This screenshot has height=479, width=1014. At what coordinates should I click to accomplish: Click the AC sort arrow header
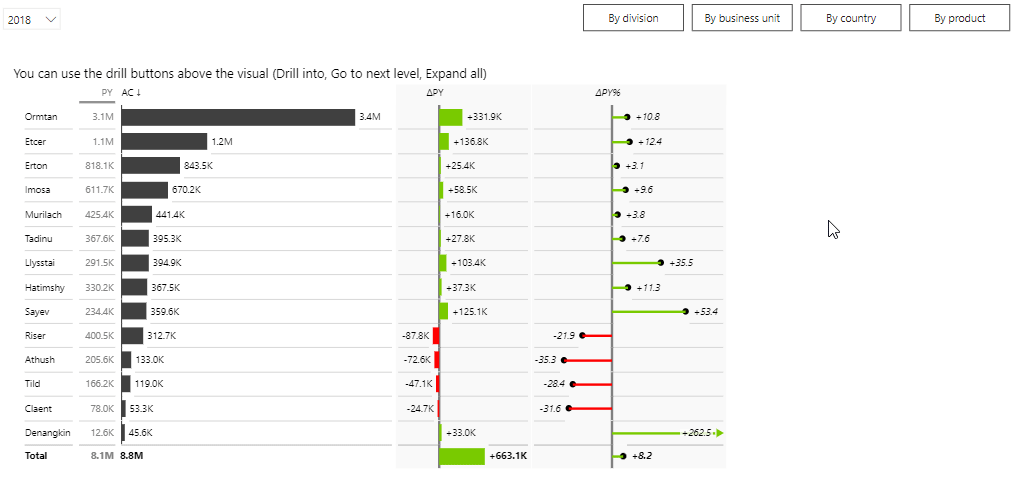(x=131, y=93)
